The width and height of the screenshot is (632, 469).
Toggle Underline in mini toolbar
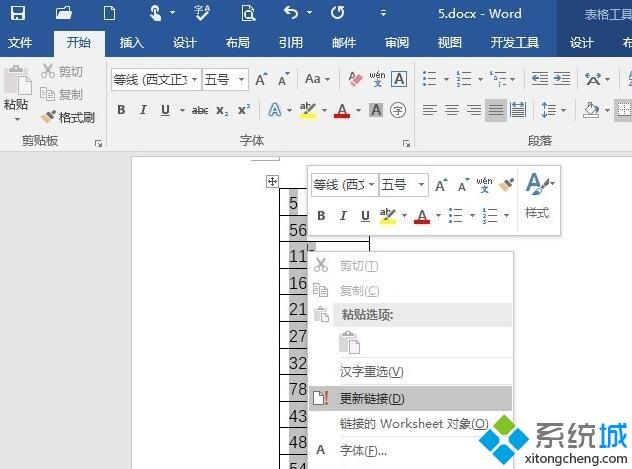365,216
